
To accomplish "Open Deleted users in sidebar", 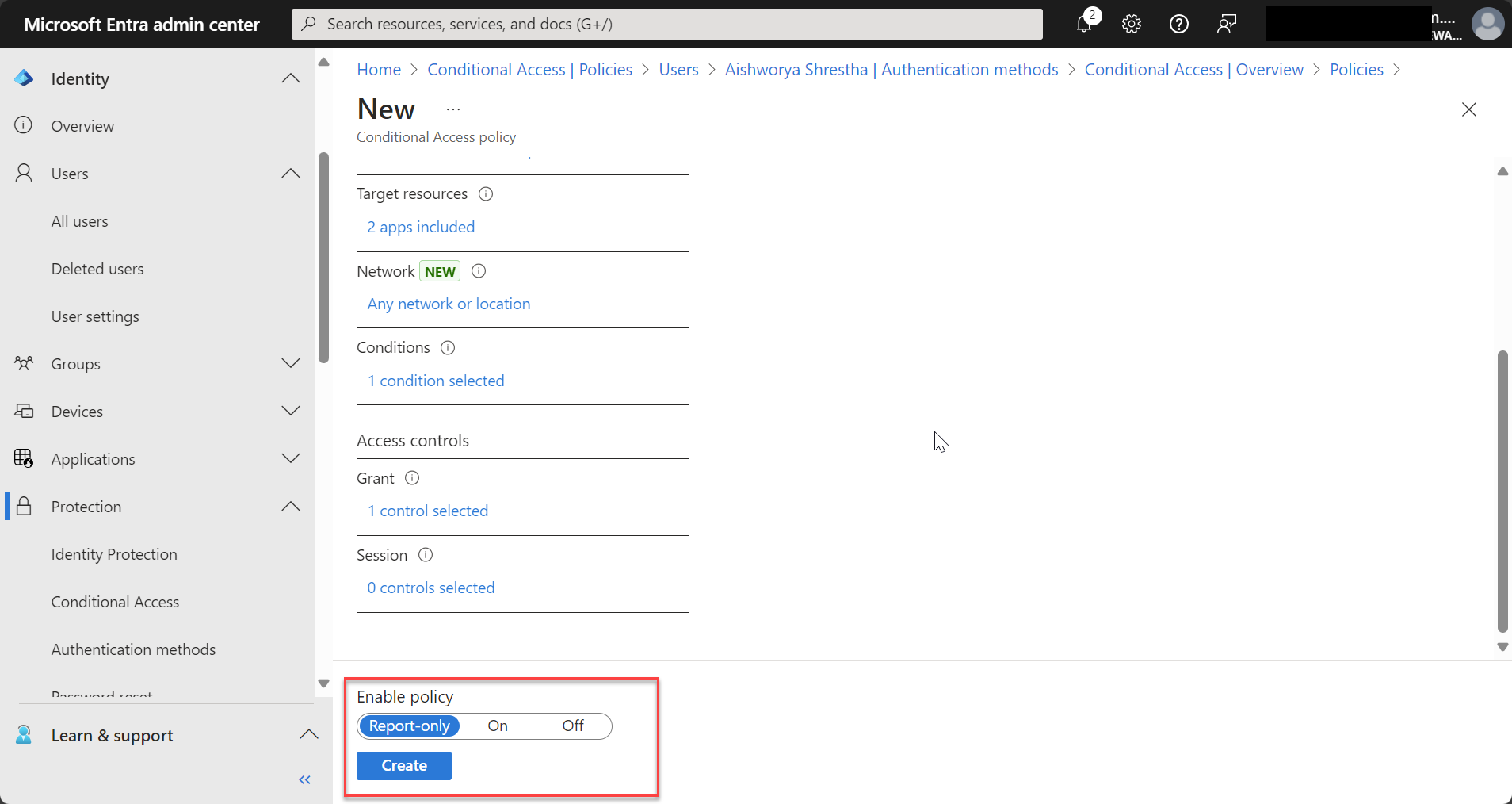I will 97,269.
